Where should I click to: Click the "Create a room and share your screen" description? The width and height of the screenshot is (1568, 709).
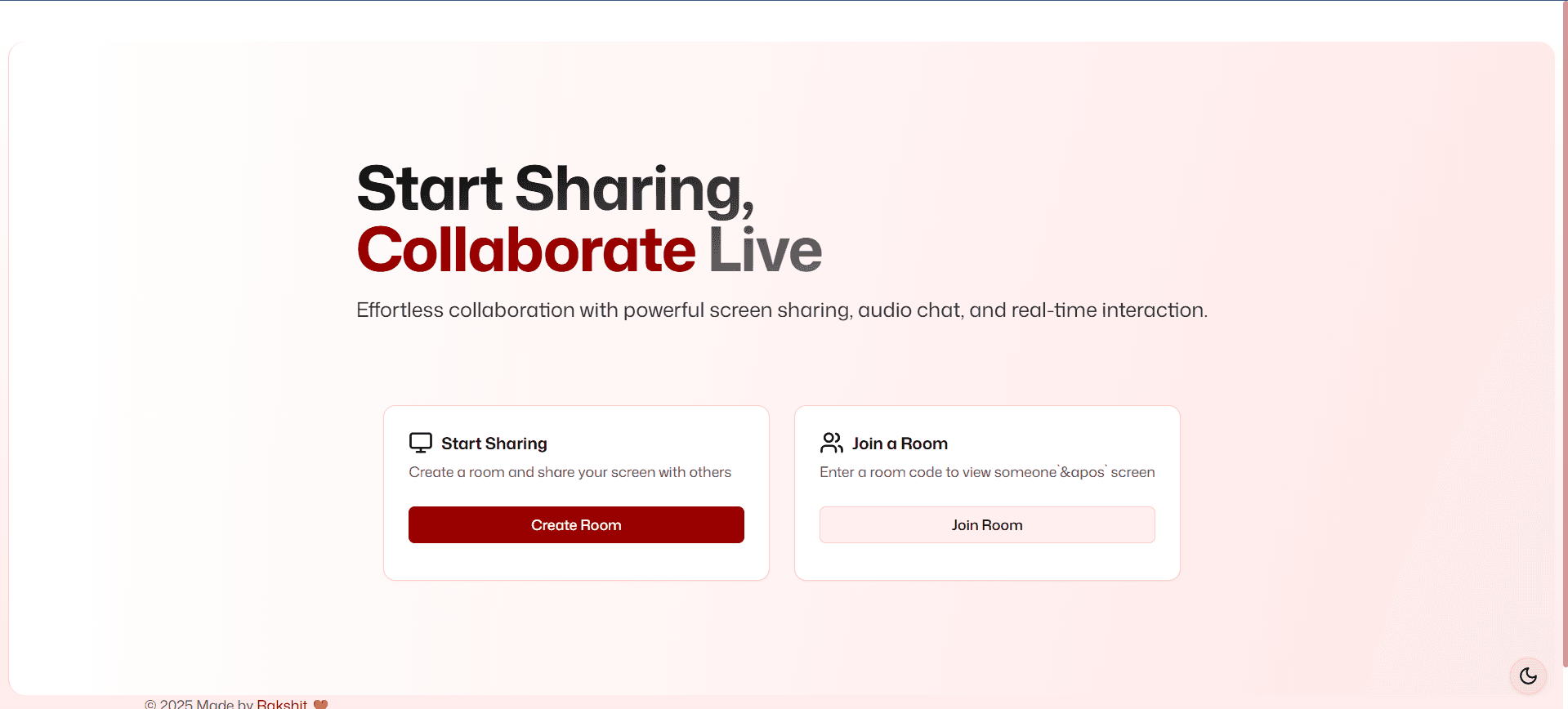point(570,472)
